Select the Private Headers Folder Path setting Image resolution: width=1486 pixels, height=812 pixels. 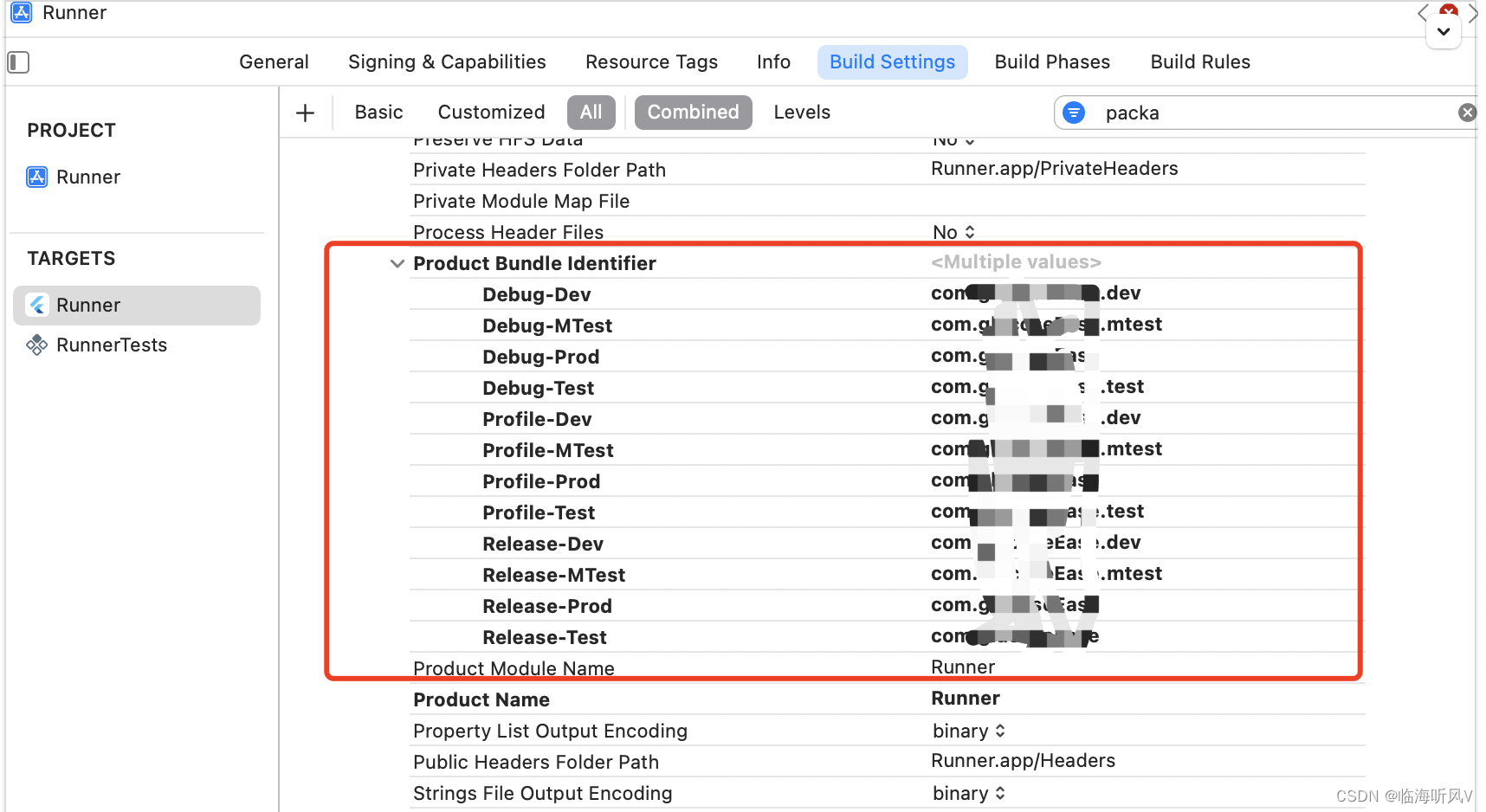pyautogui.click(x=539, y=170)
